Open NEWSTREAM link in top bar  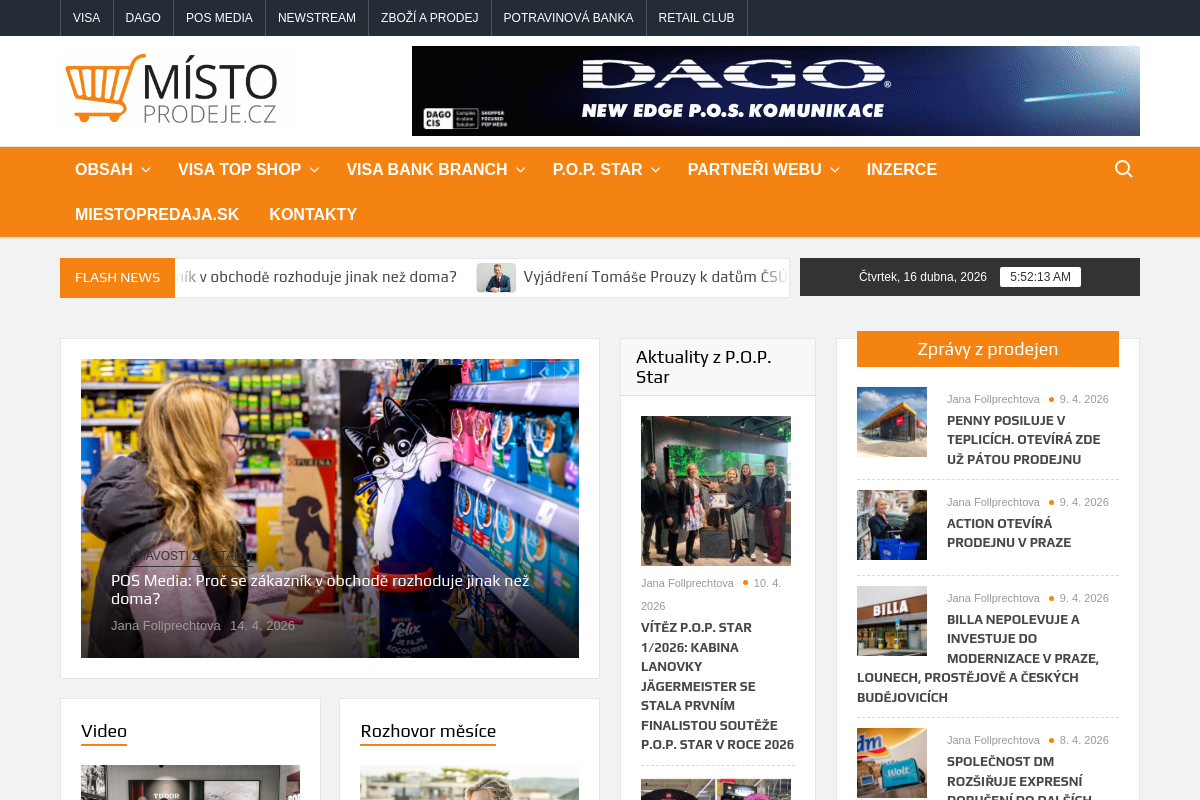point(317,18)
